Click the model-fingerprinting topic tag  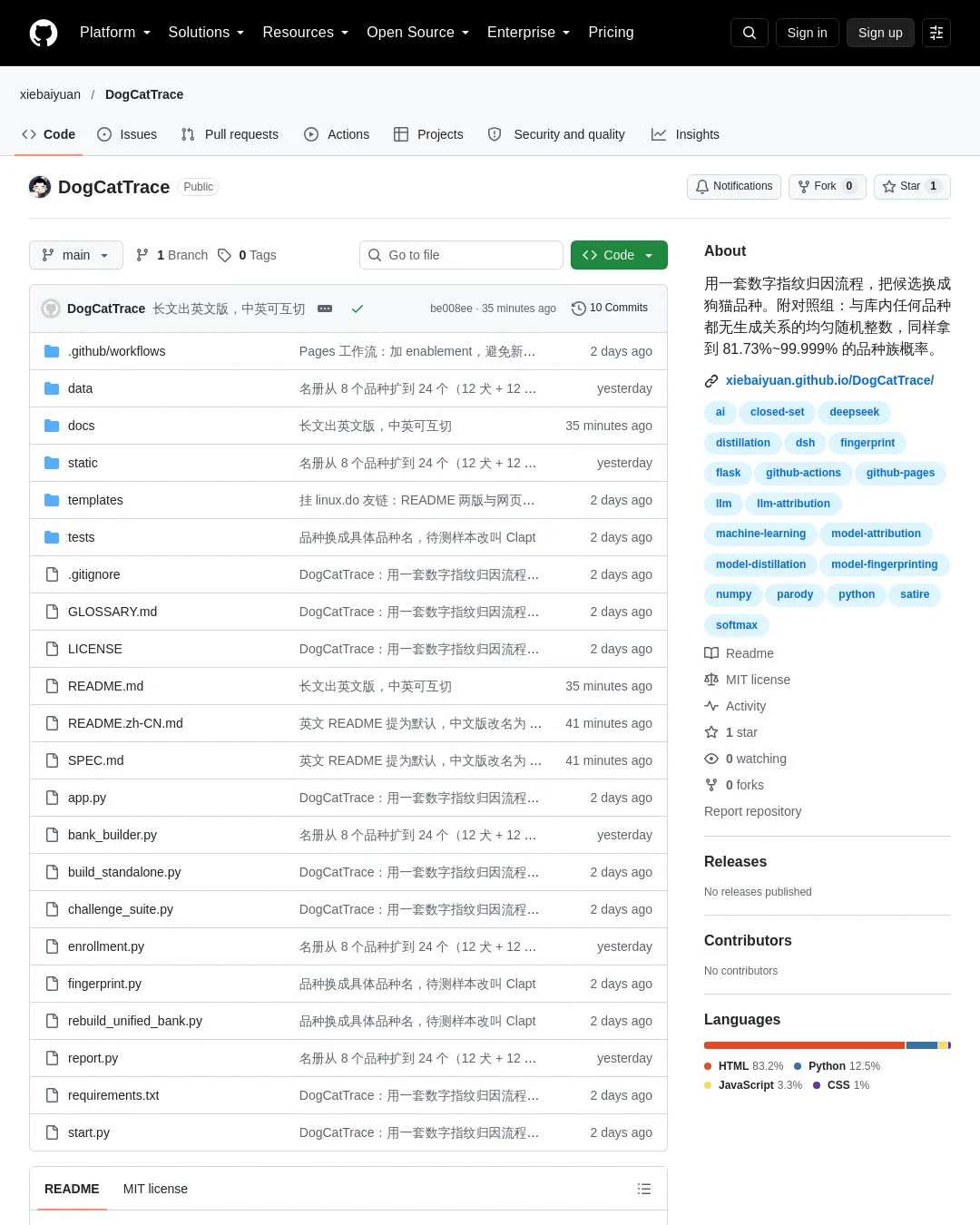click(884, 564)
